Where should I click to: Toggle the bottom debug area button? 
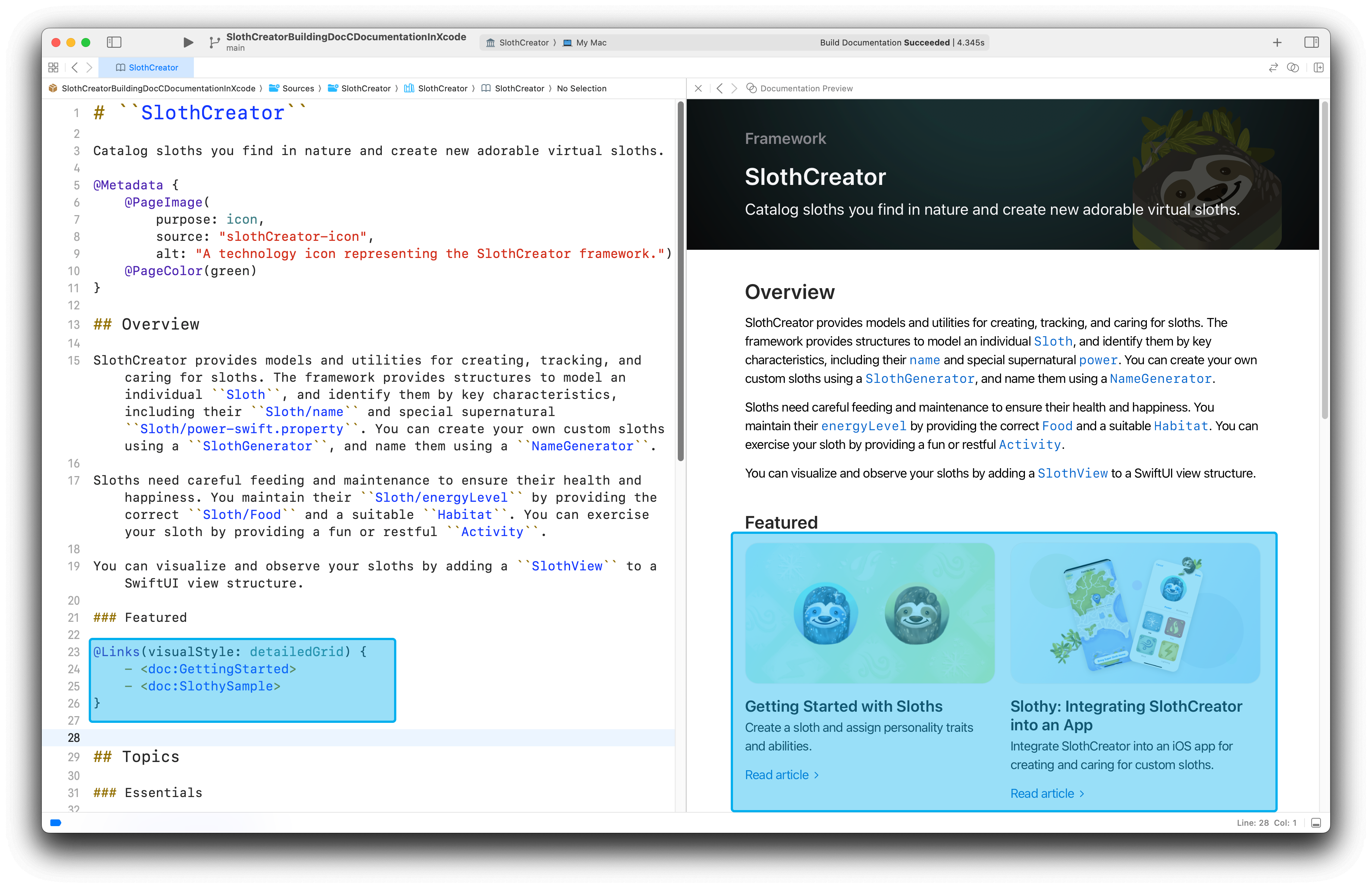tap(1316, 823)
